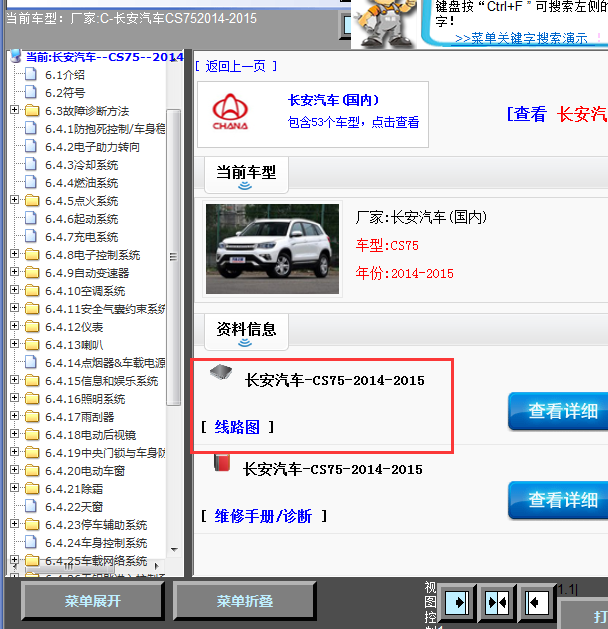Open the 线路图 link
608x629 pixels.
click(x=237, y=427)
